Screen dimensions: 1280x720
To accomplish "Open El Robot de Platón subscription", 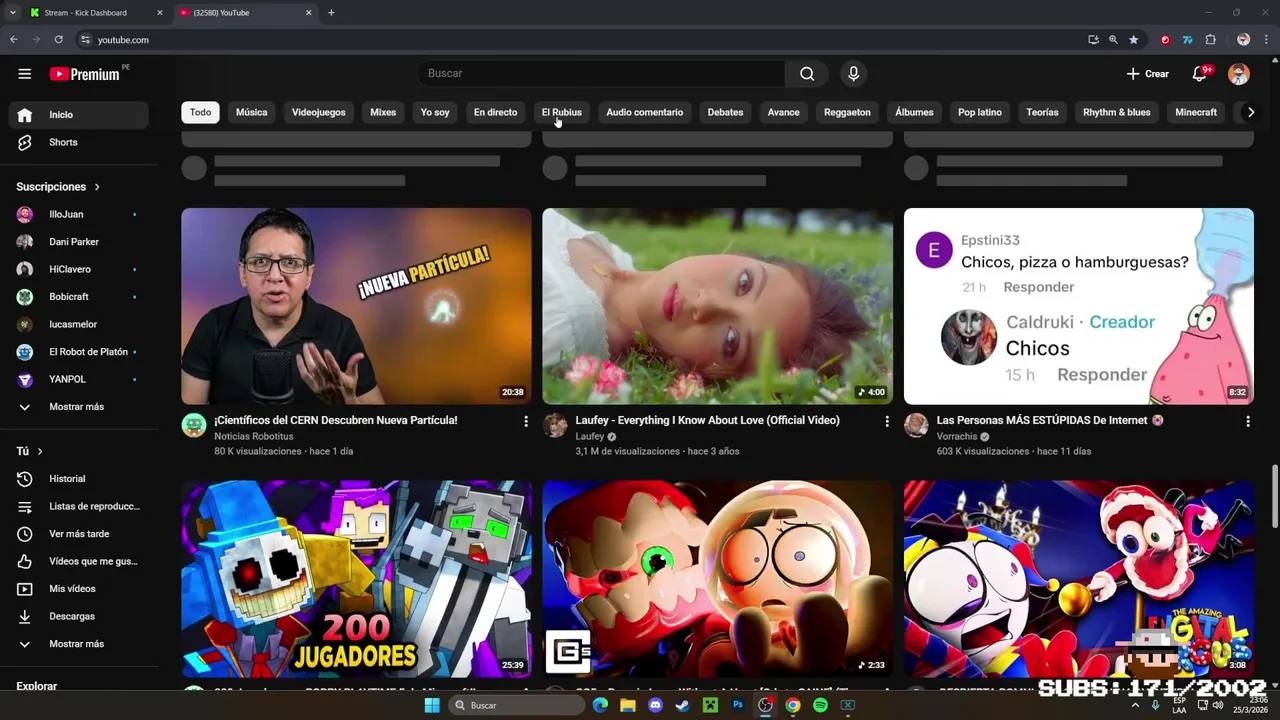I will pyautogui.click(x=79, y=352).
